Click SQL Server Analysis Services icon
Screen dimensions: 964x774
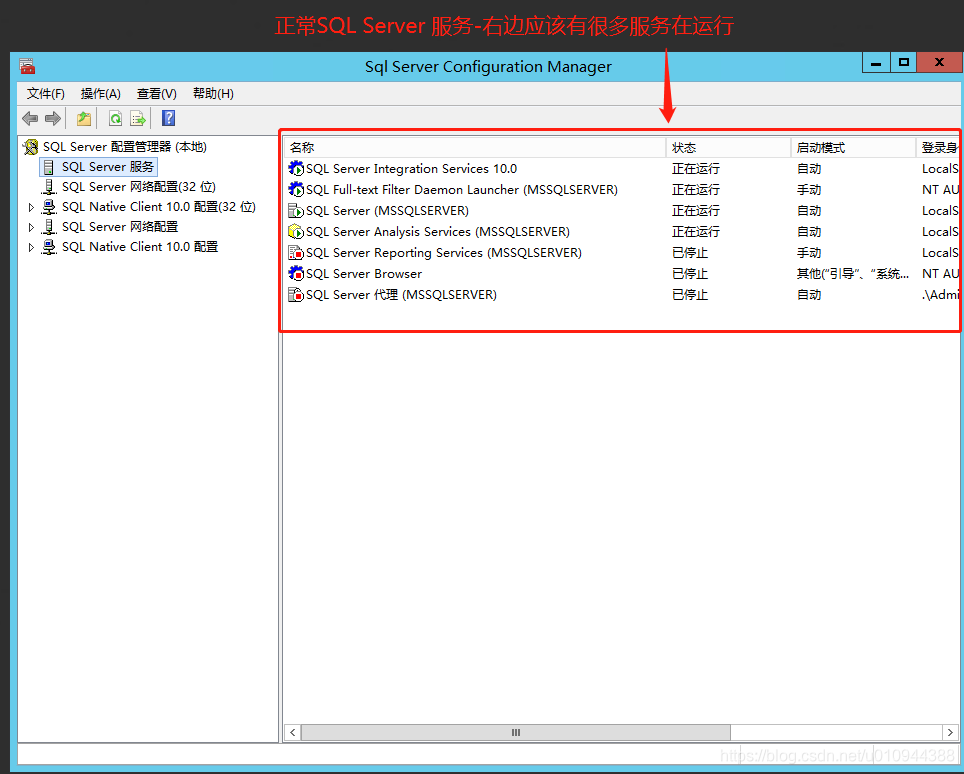pyautogui.click(x=296, y=231)
